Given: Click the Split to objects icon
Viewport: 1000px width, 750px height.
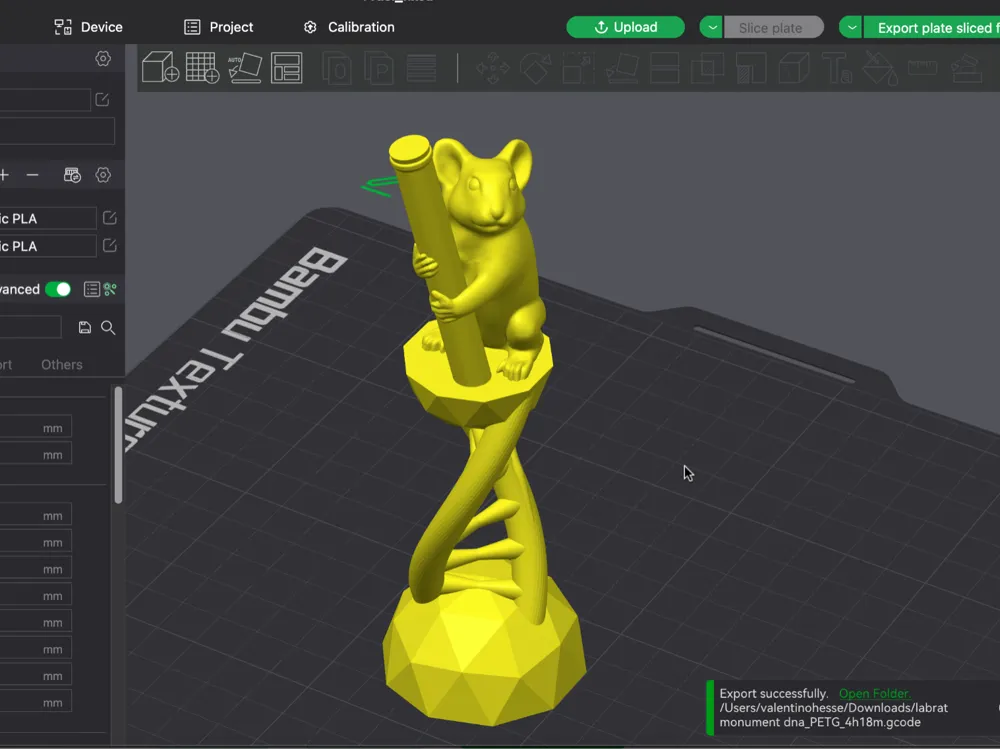Looking at the screenshot, I should pyautogui.click(x=337, y=68).
